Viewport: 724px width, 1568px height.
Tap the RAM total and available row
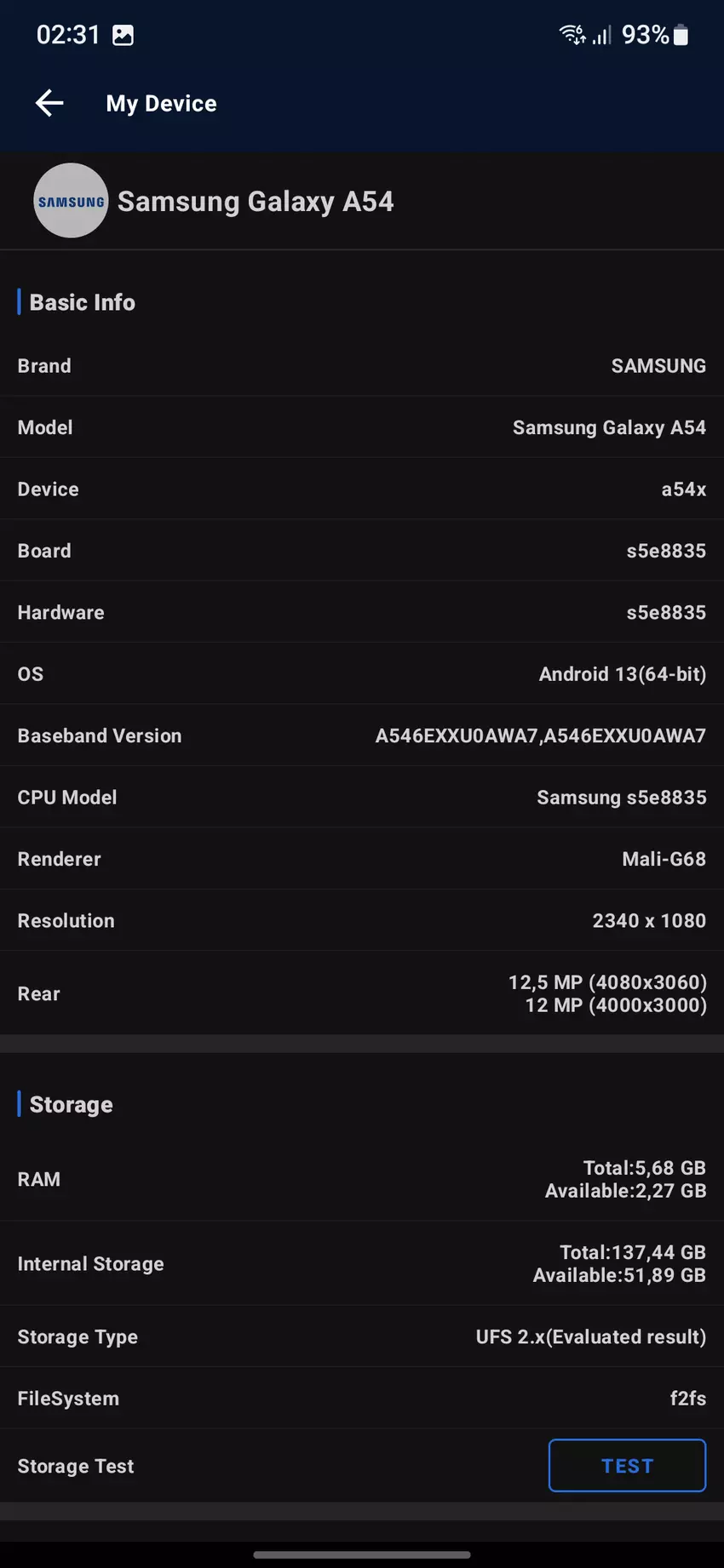click(x=362, y=1179)
